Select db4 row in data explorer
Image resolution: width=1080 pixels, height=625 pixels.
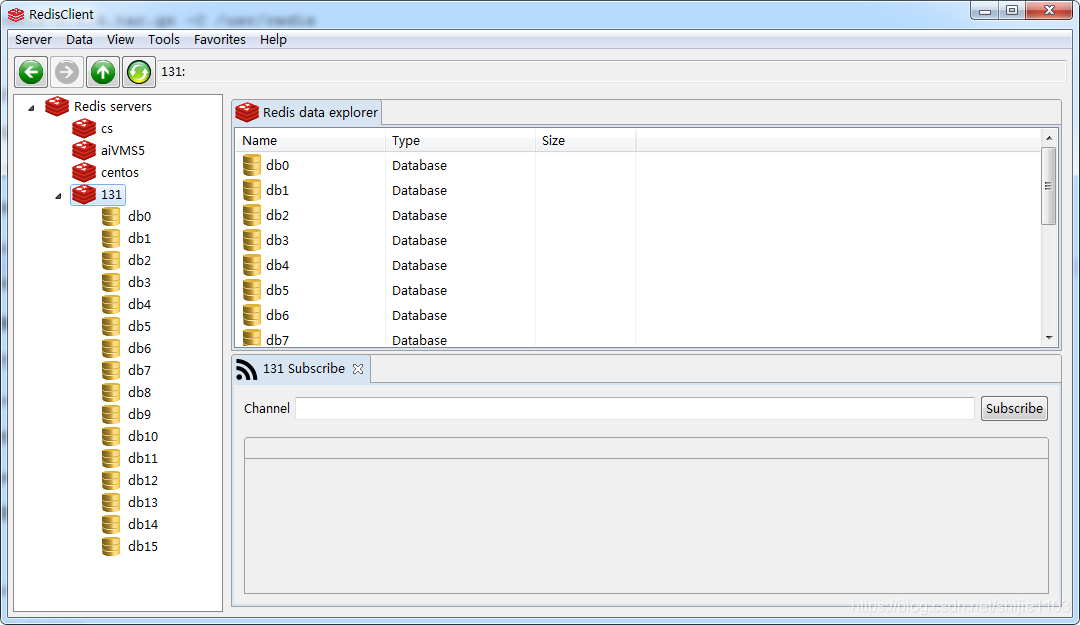[x=638, y=265]
